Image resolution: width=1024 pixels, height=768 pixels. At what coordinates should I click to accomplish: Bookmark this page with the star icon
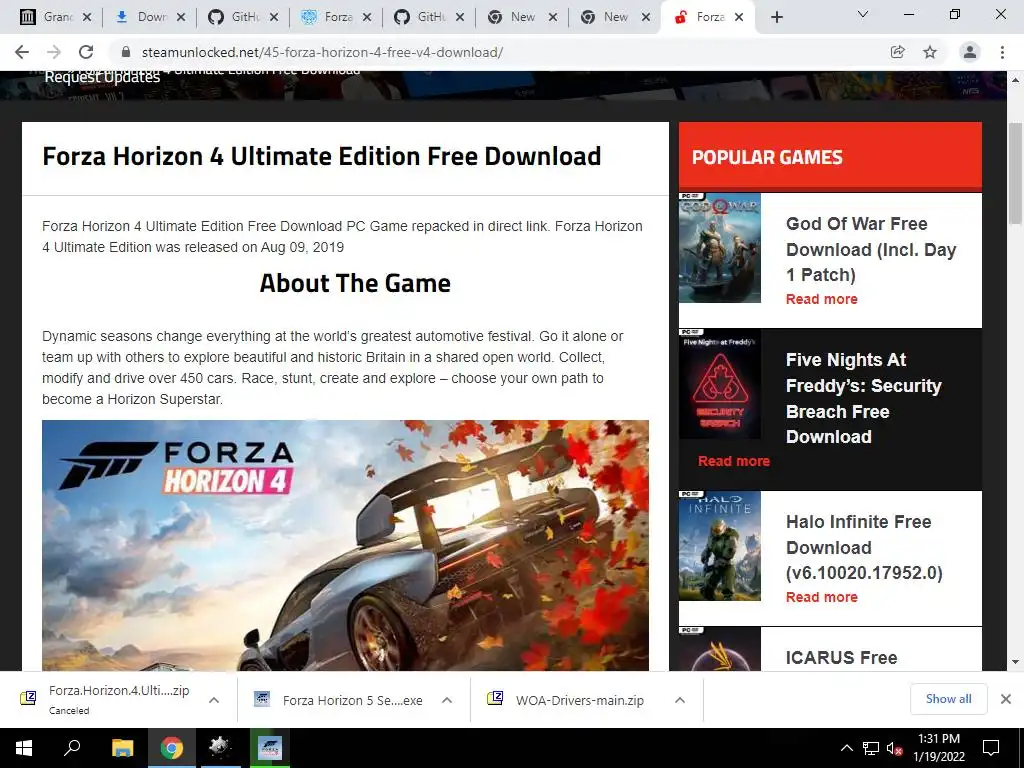(930, 52)
